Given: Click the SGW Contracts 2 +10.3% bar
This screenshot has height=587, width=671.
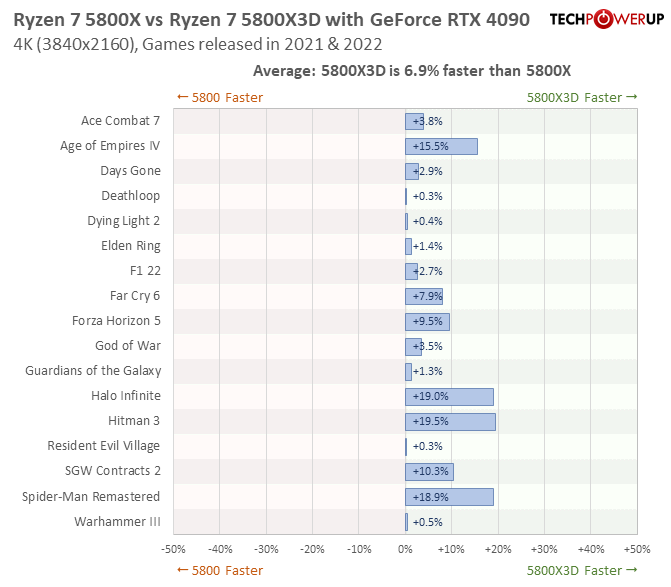Looking at the screenshot, I should [x=429, y=471].
